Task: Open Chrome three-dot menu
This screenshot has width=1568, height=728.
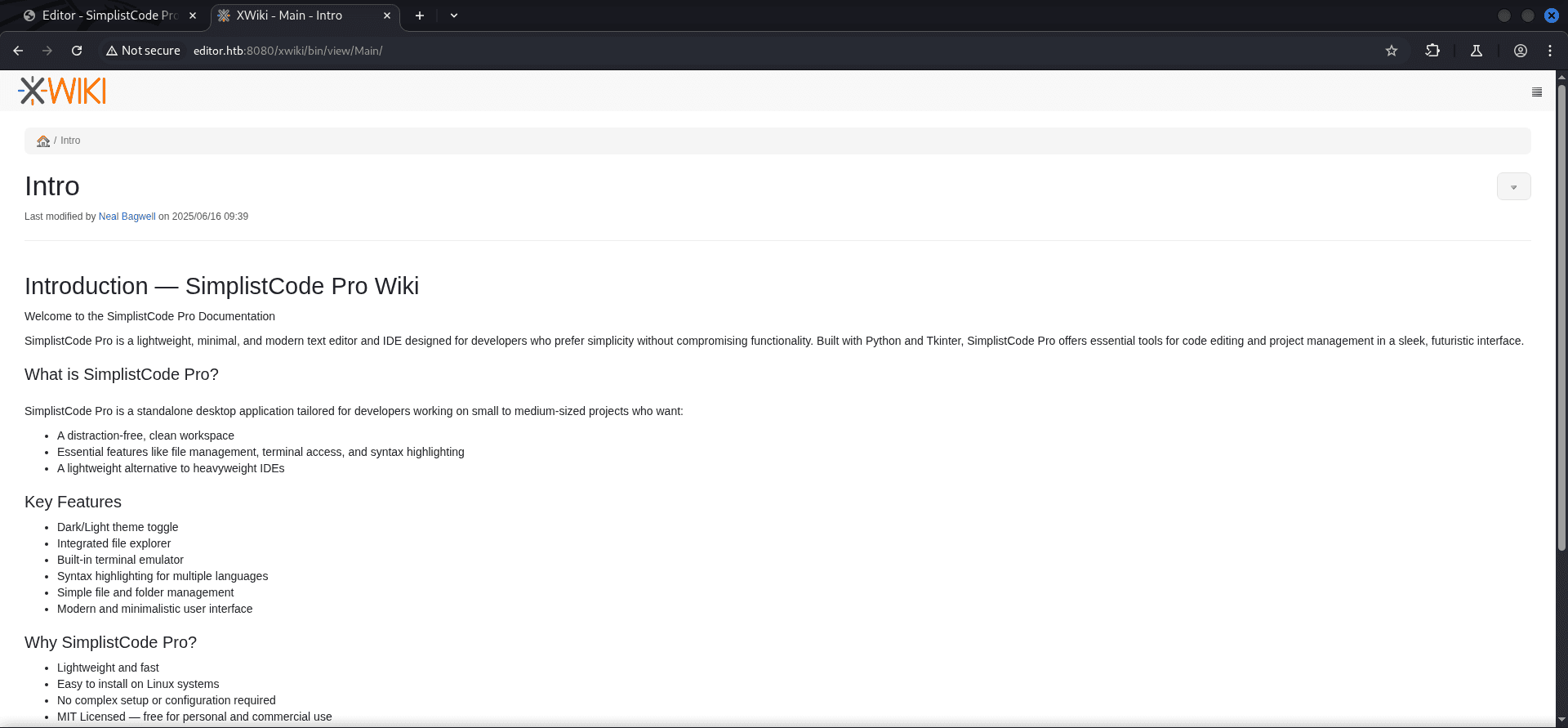Action: click(1549, 51)
